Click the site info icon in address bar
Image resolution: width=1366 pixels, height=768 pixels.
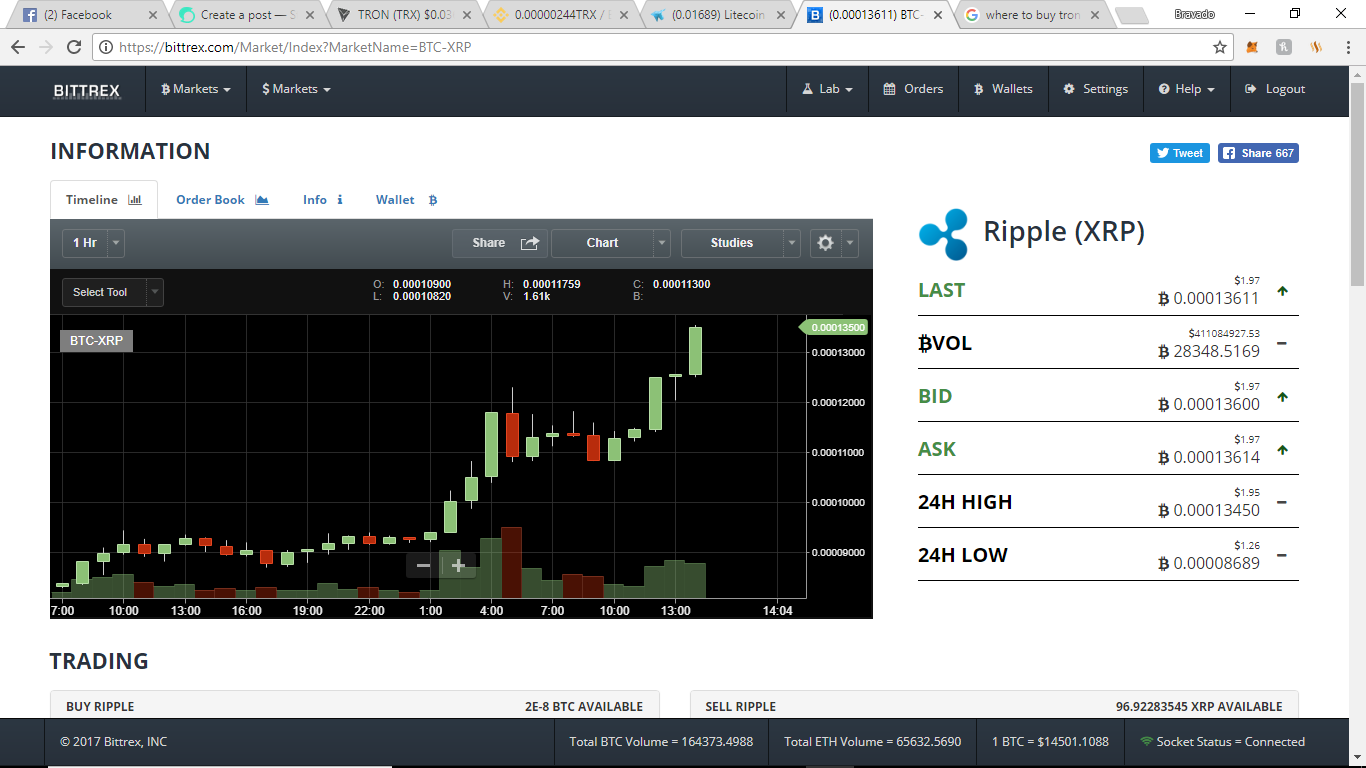tap(106, 47)
